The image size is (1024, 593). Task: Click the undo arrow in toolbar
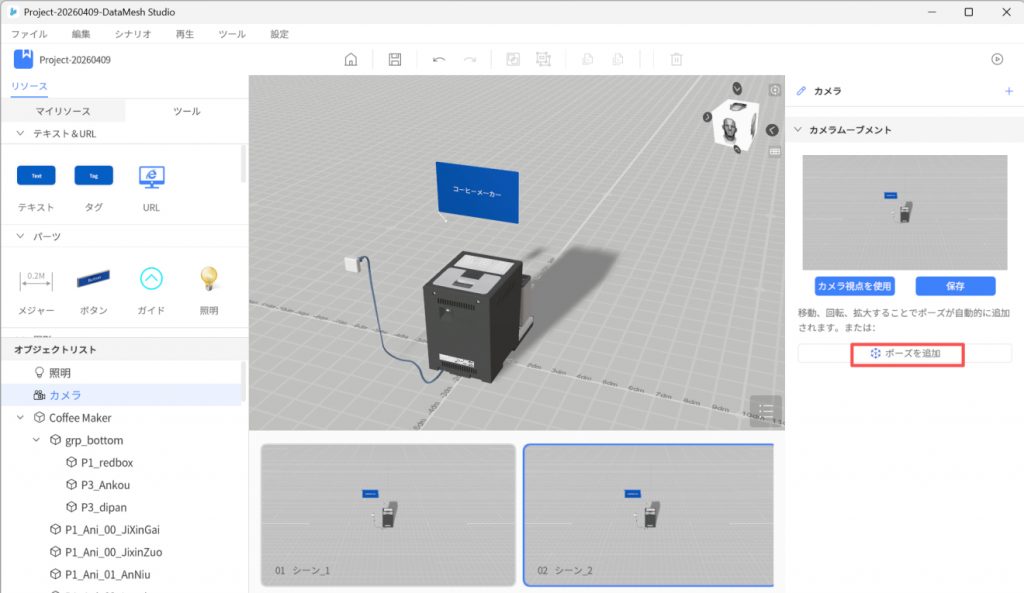coord(438,59)
